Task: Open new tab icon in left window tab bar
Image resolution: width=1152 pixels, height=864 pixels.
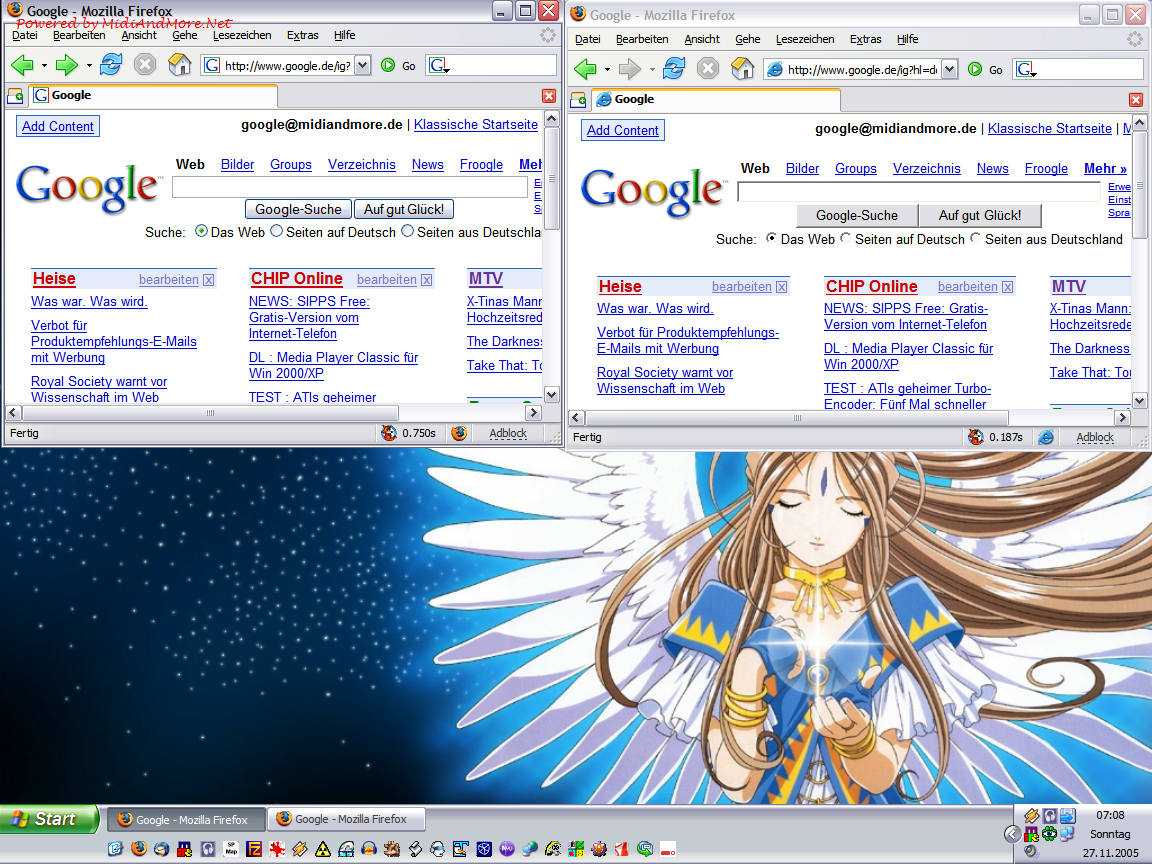Action: 15,96
